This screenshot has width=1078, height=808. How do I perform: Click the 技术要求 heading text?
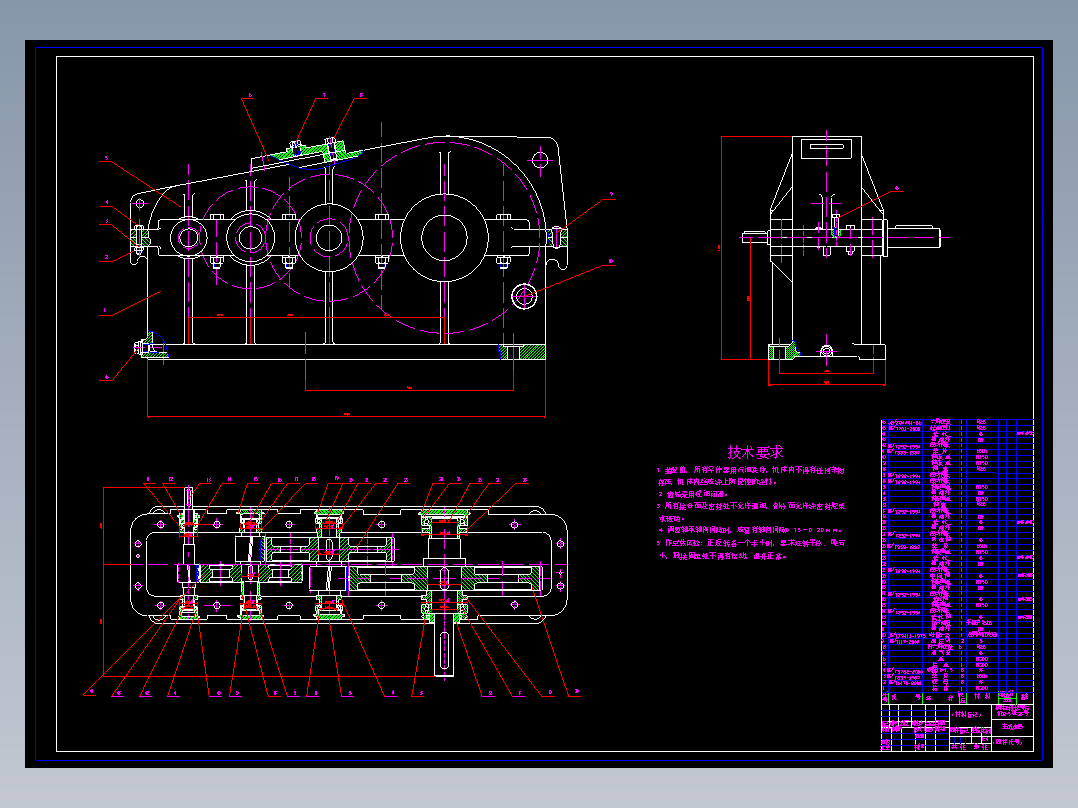[x=755, y=452]
